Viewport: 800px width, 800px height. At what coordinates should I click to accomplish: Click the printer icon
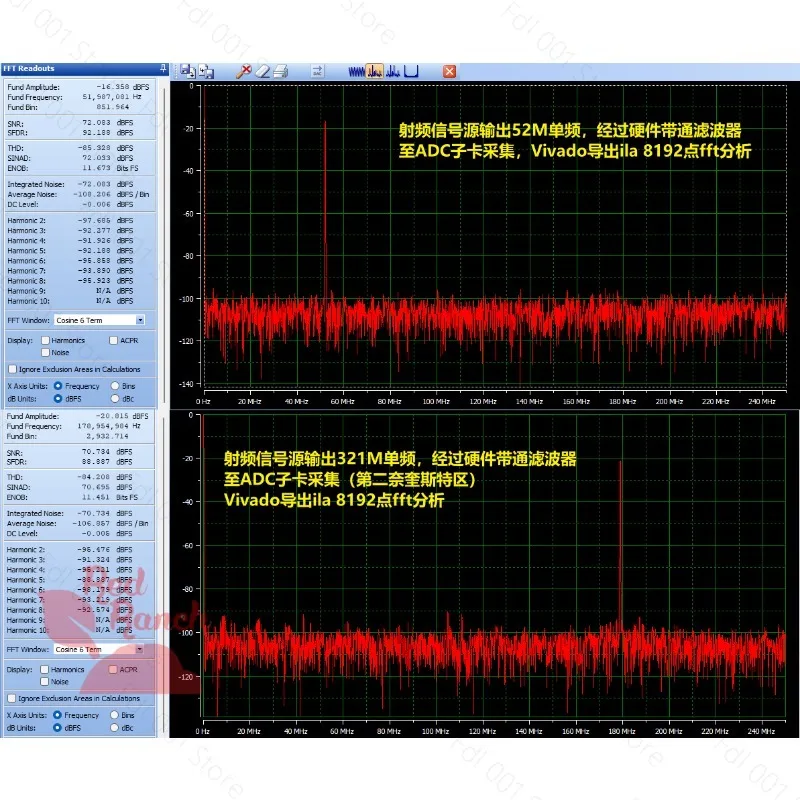point(281,71)
